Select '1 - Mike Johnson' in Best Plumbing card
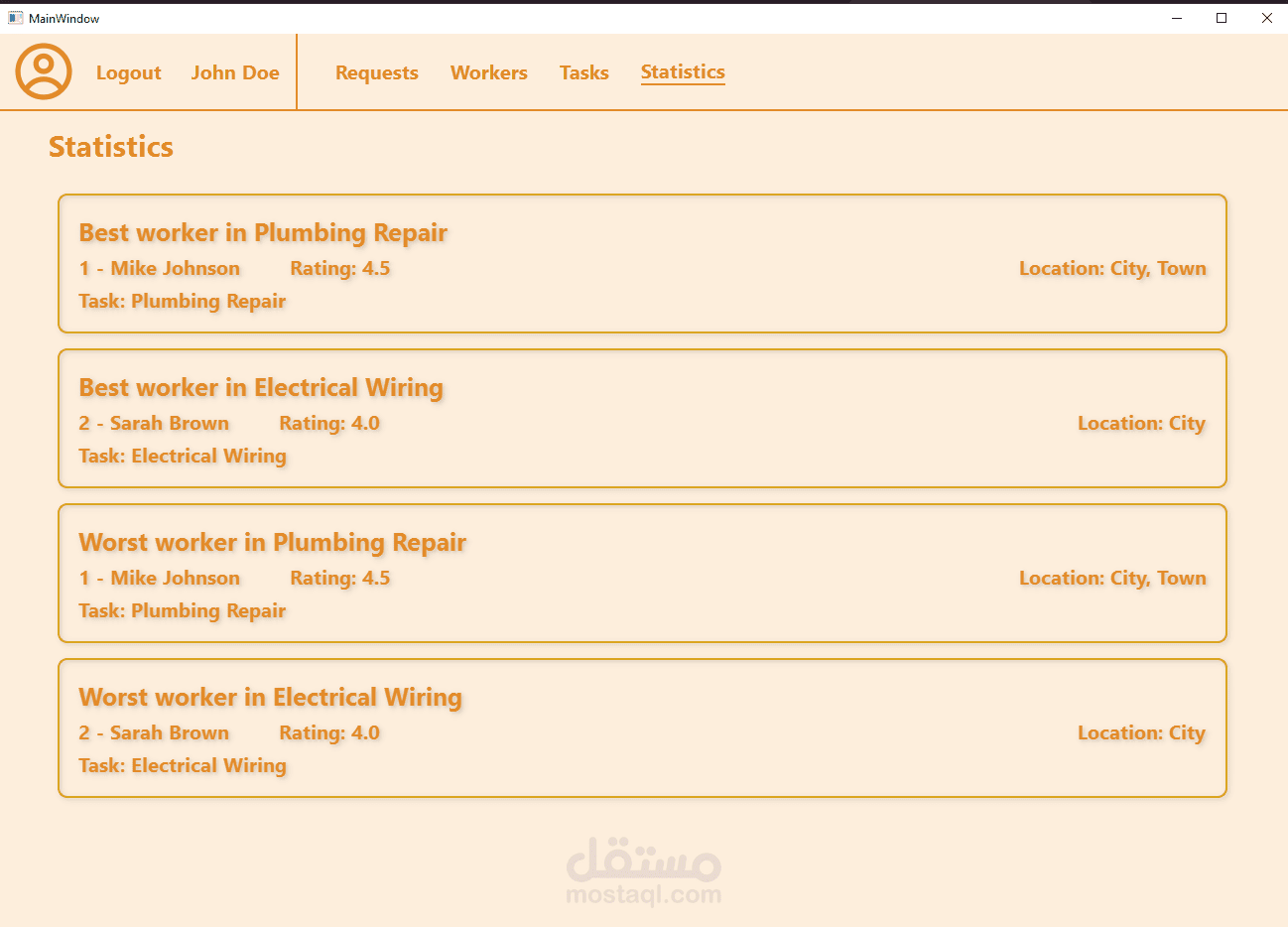 tap(160, 268)
